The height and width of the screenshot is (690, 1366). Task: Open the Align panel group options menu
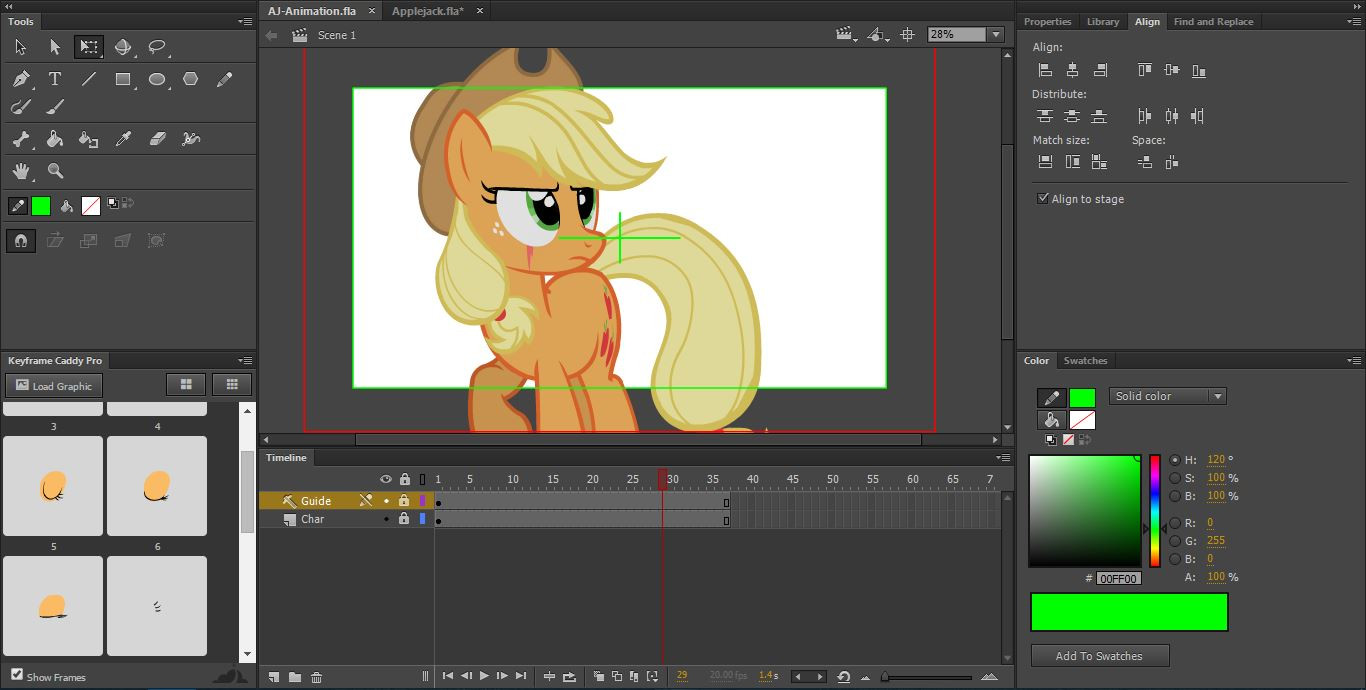1354,21
